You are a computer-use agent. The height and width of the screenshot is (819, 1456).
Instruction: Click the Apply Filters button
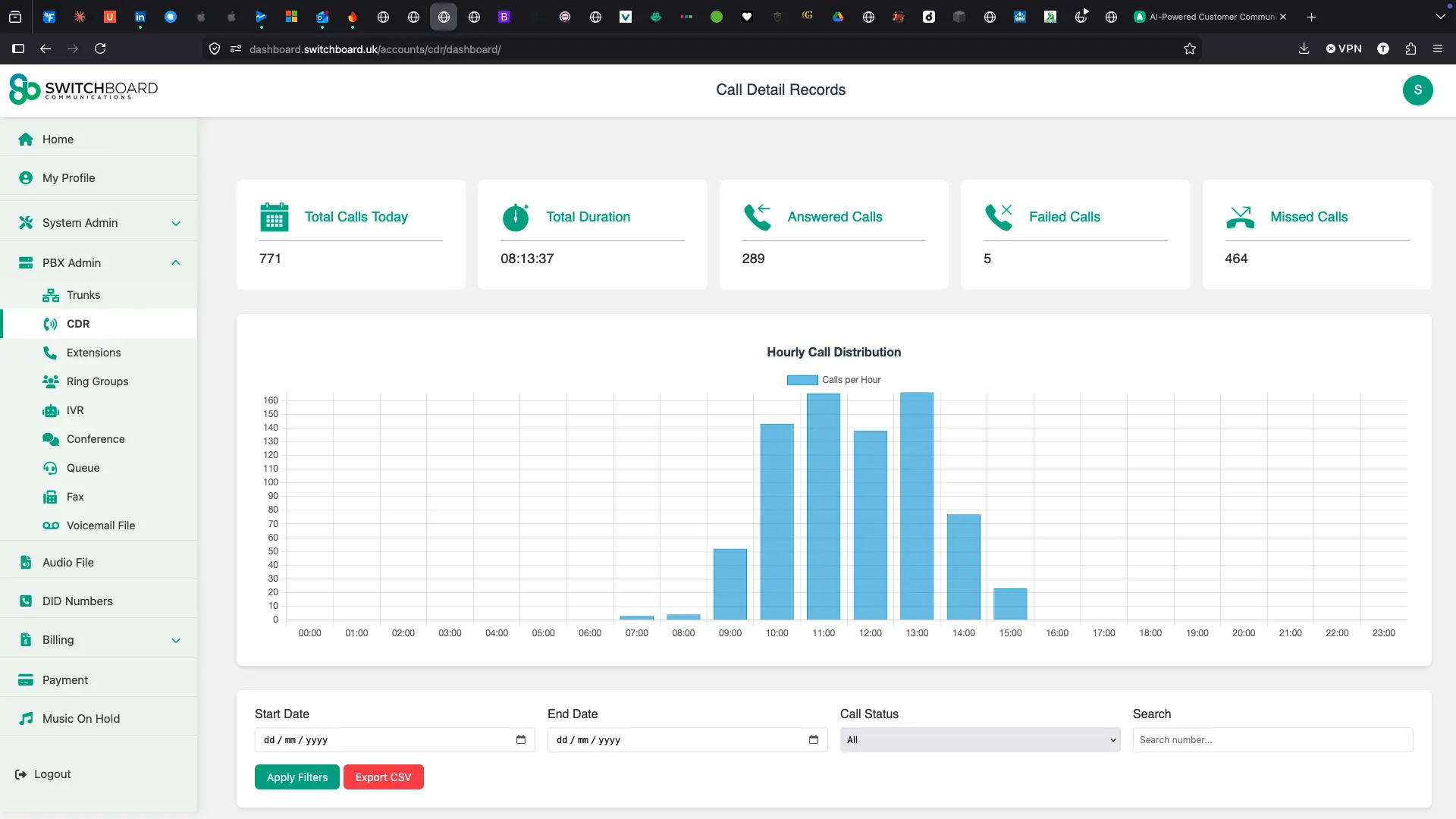coord(297,777)
